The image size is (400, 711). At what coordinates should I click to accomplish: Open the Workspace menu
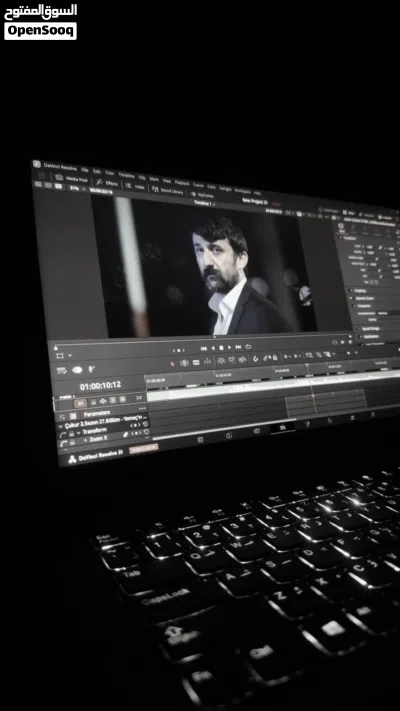tap(243, 191)
